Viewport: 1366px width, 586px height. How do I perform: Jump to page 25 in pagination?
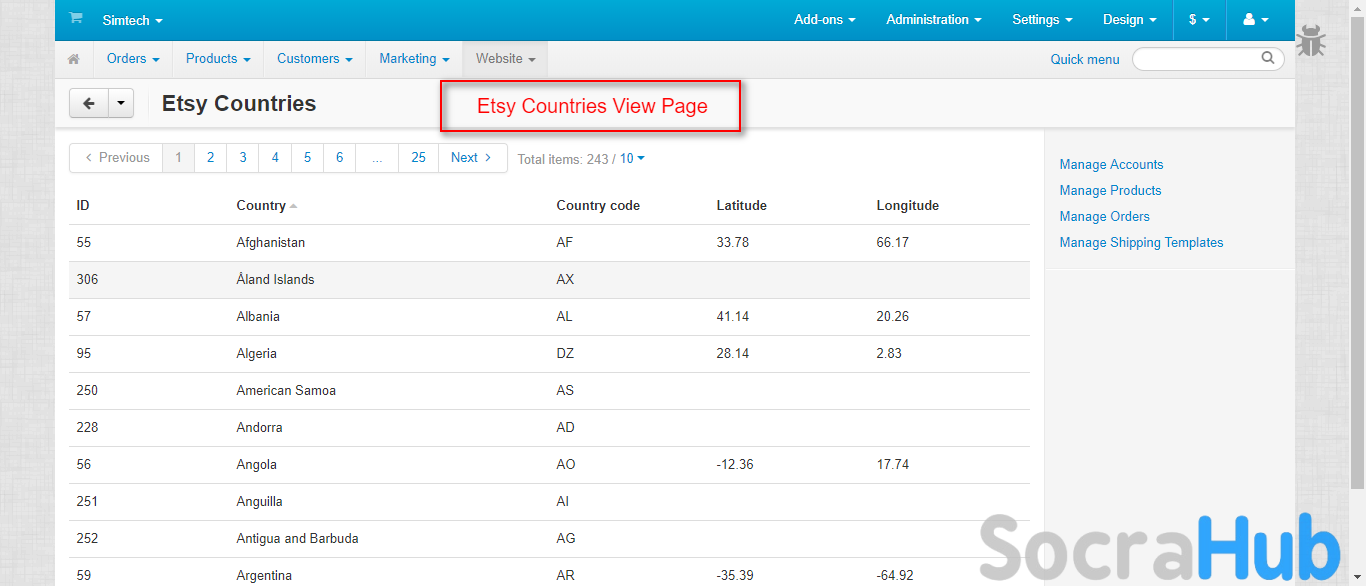[x=418, y=158]
